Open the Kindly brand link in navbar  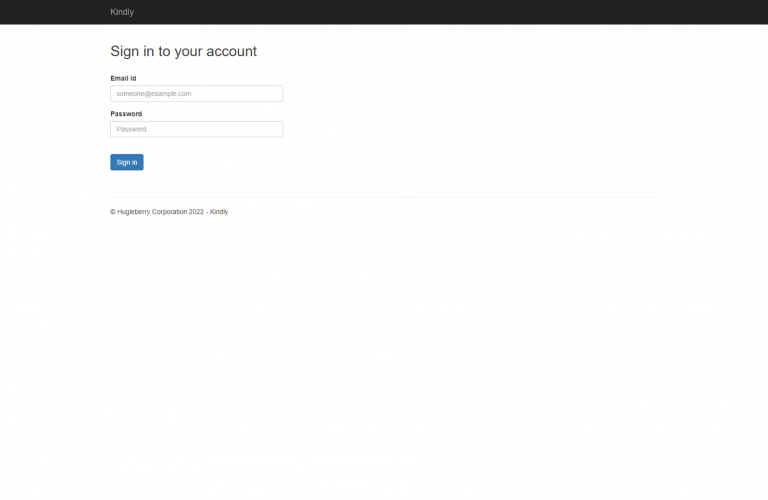pyautogui.click(x=122, y=12)
